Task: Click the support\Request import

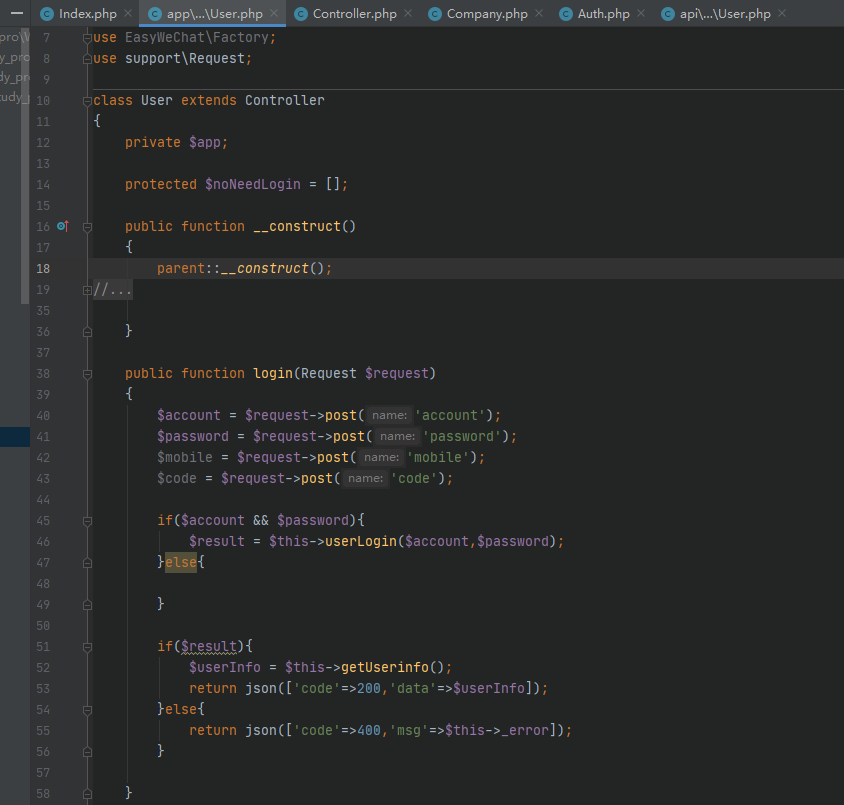Action: (x=185, y=58)
